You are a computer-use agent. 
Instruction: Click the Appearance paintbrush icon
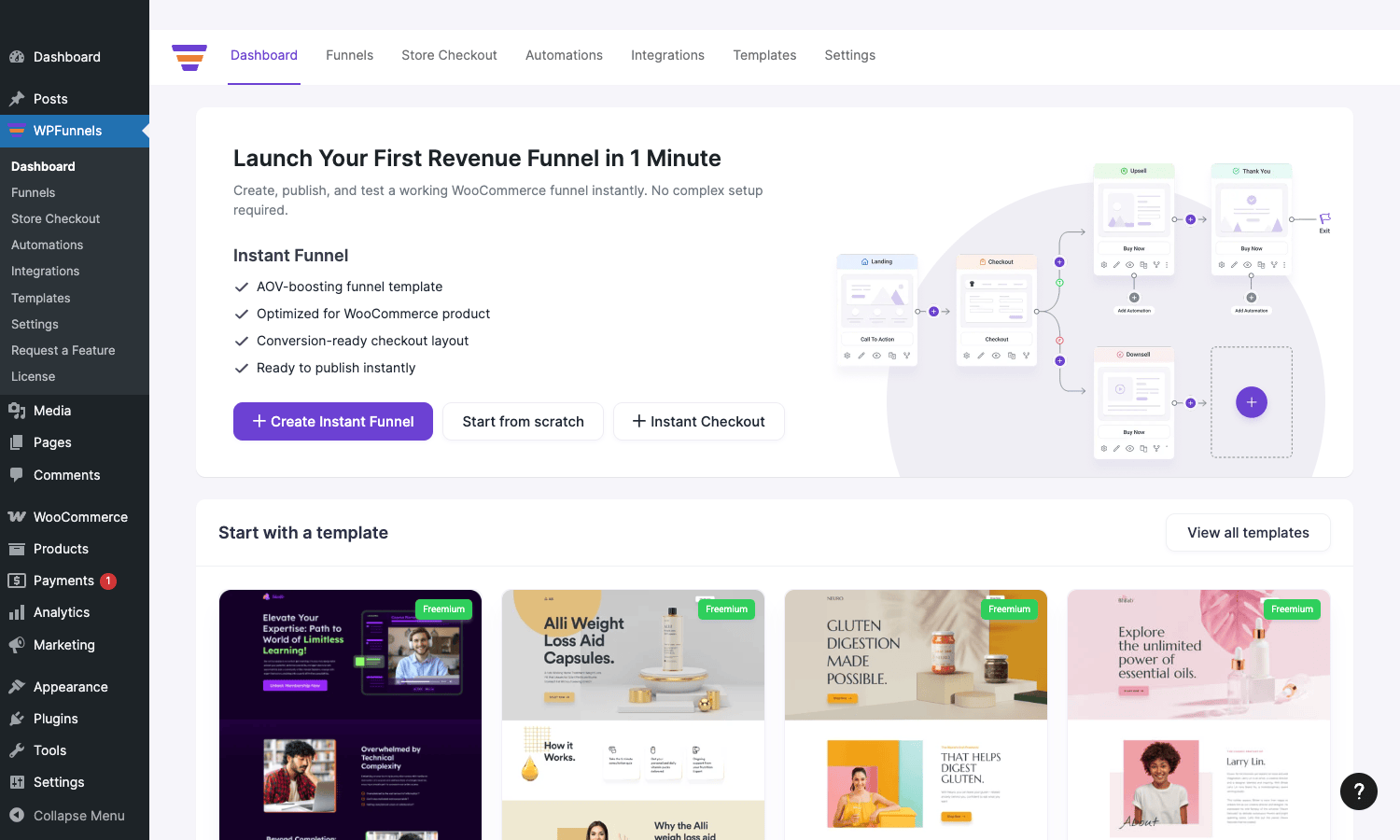click(x=17, y=687)
